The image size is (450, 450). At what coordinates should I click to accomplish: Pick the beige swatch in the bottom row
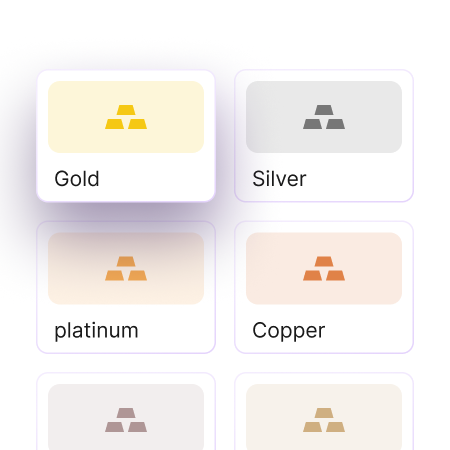click(x=324, y=417)
